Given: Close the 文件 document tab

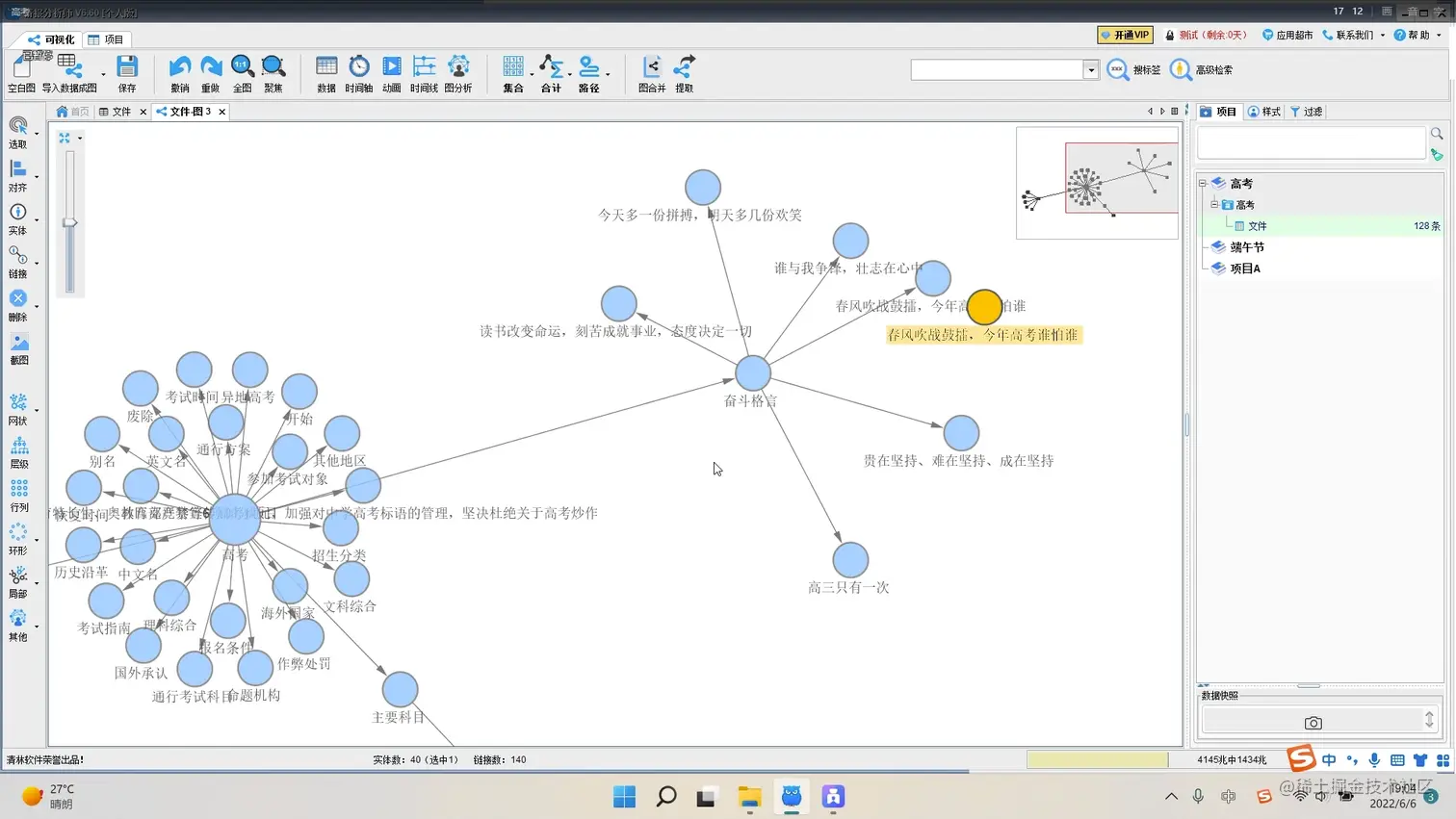Looking at the screenshot, I should (143, 112).
